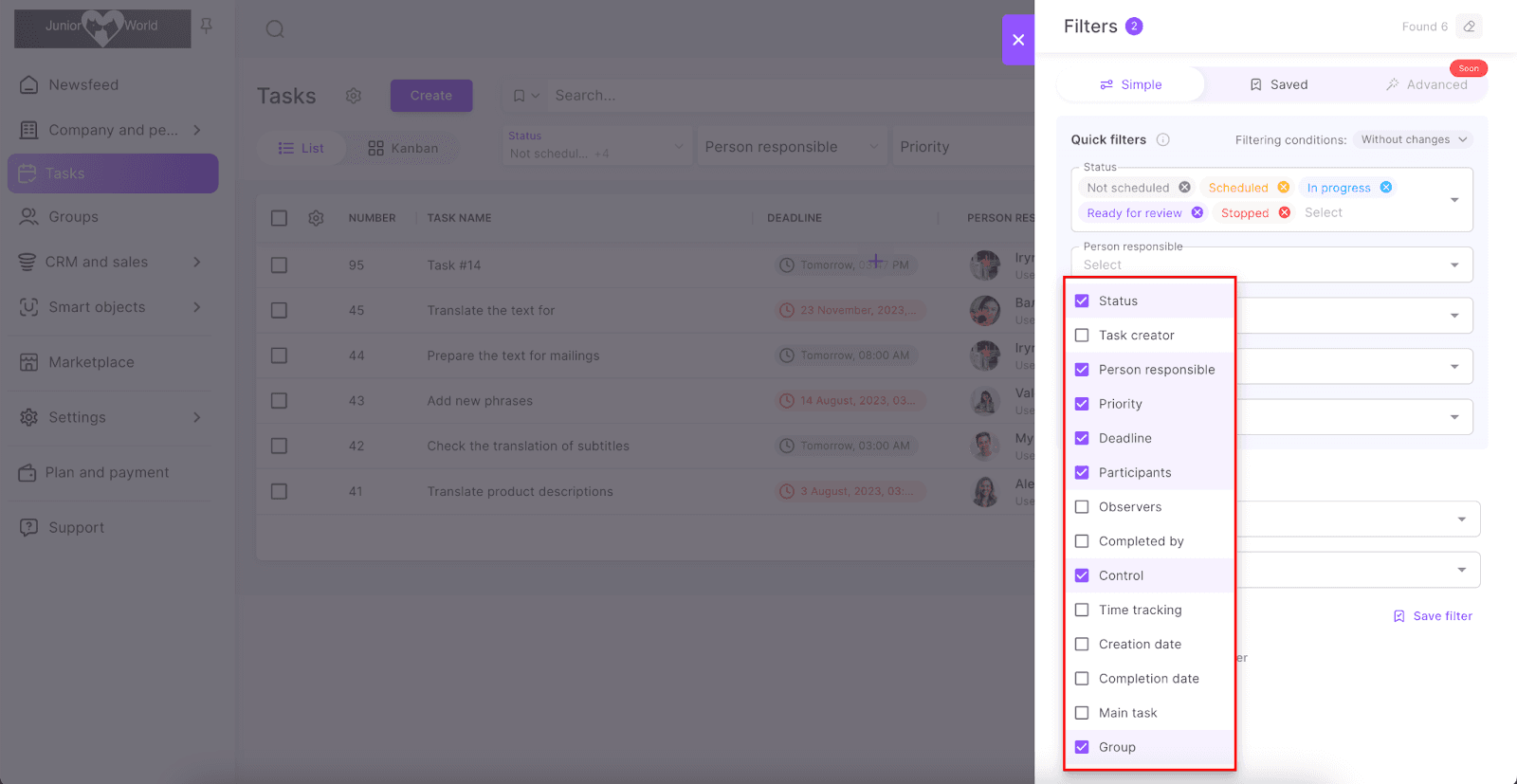Remove the Scheduled status tag

pyautogui.click(x=1283, y=188)
